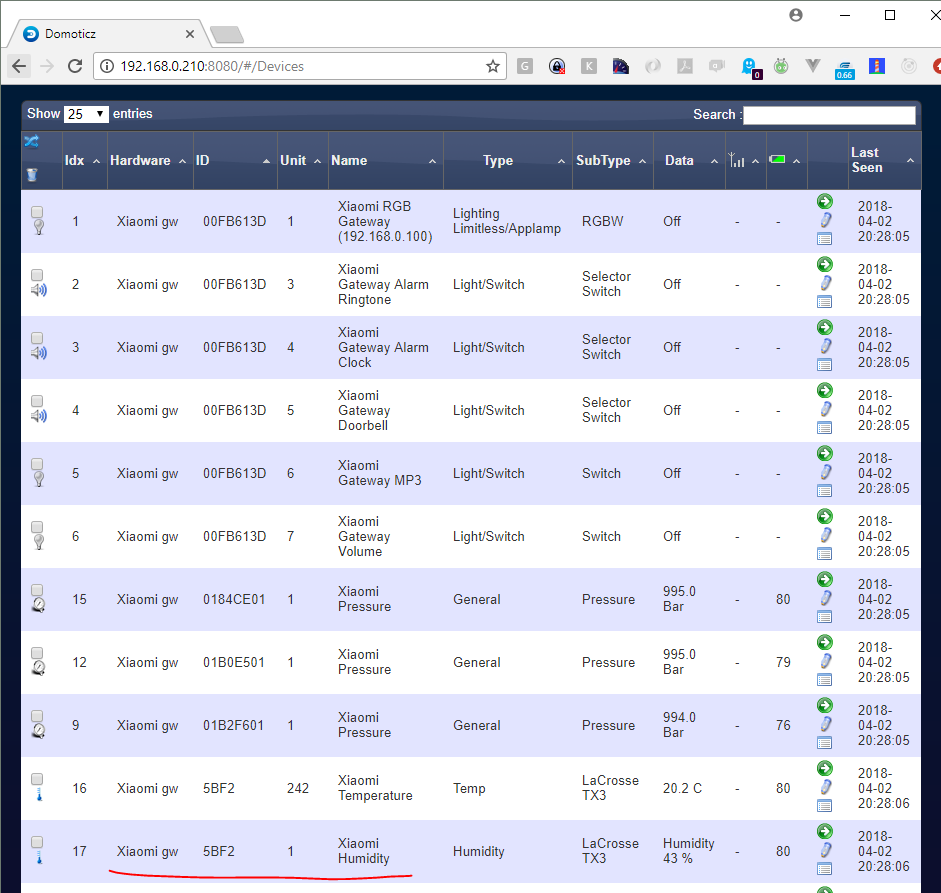Sort the table by Name column

click(x=385, y=161)
